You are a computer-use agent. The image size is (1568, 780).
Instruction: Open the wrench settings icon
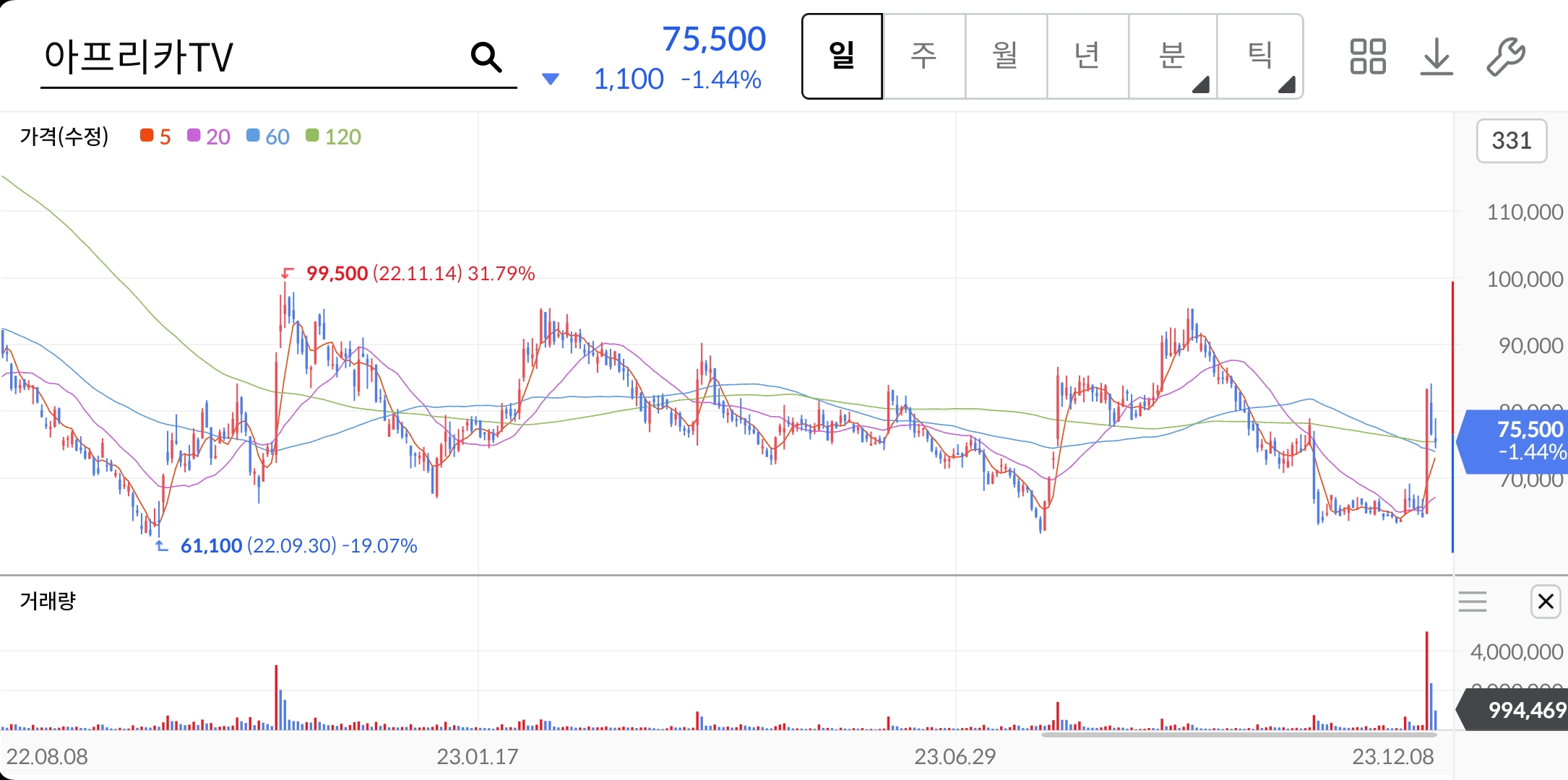click(x=1506, y=57)
